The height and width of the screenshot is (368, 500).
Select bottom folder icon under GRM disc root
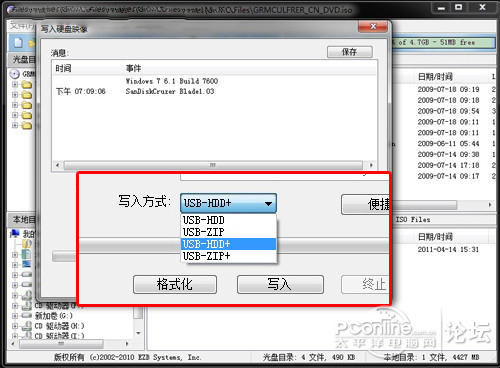pos(27,126)
